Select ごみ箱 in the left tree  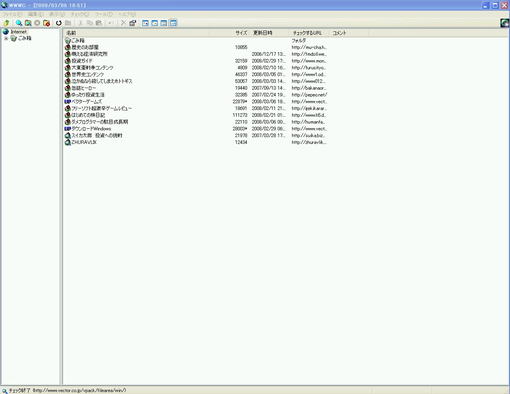pos(25,38)
